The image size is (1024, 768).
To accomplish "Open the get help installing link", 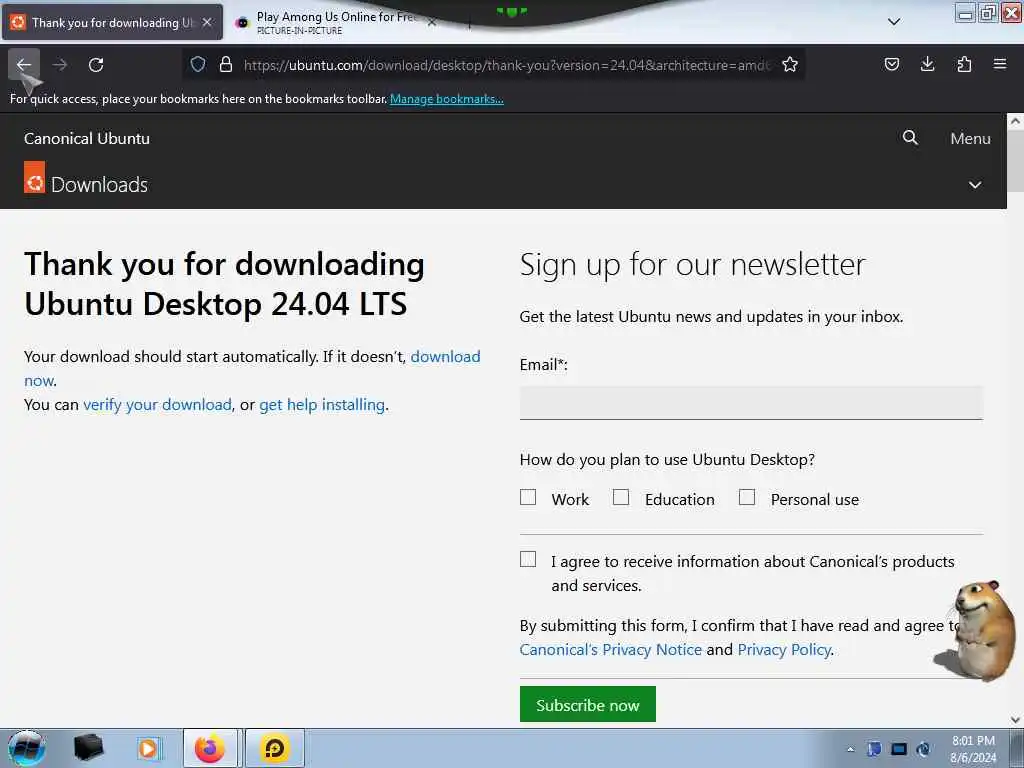I will pos(322,405).
